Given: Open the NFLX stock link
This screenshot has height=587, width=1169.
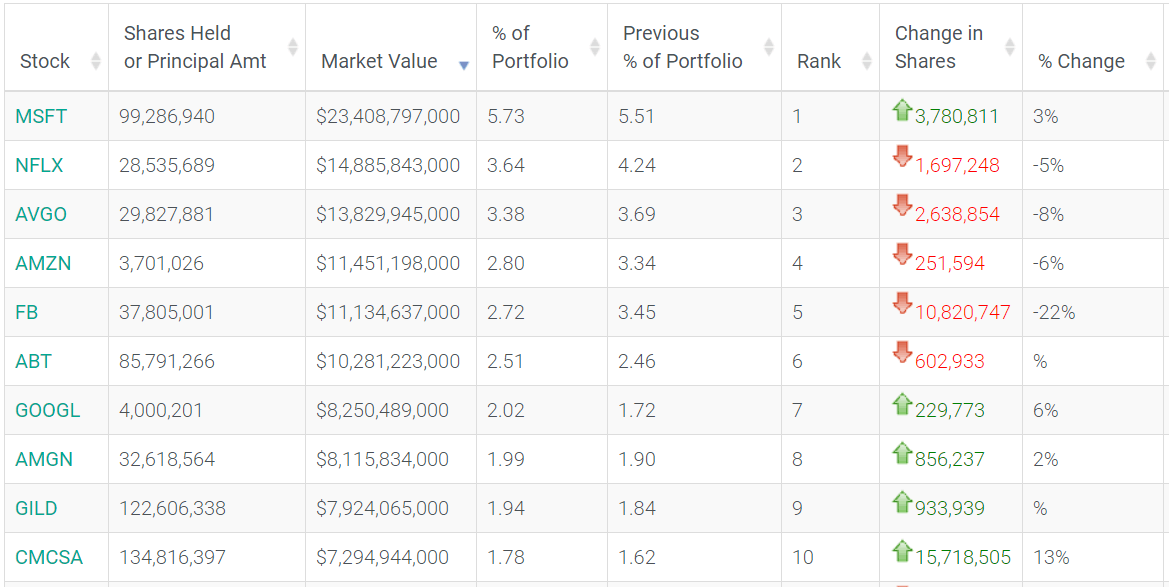Looking at the screenshot, I should 39,165.
